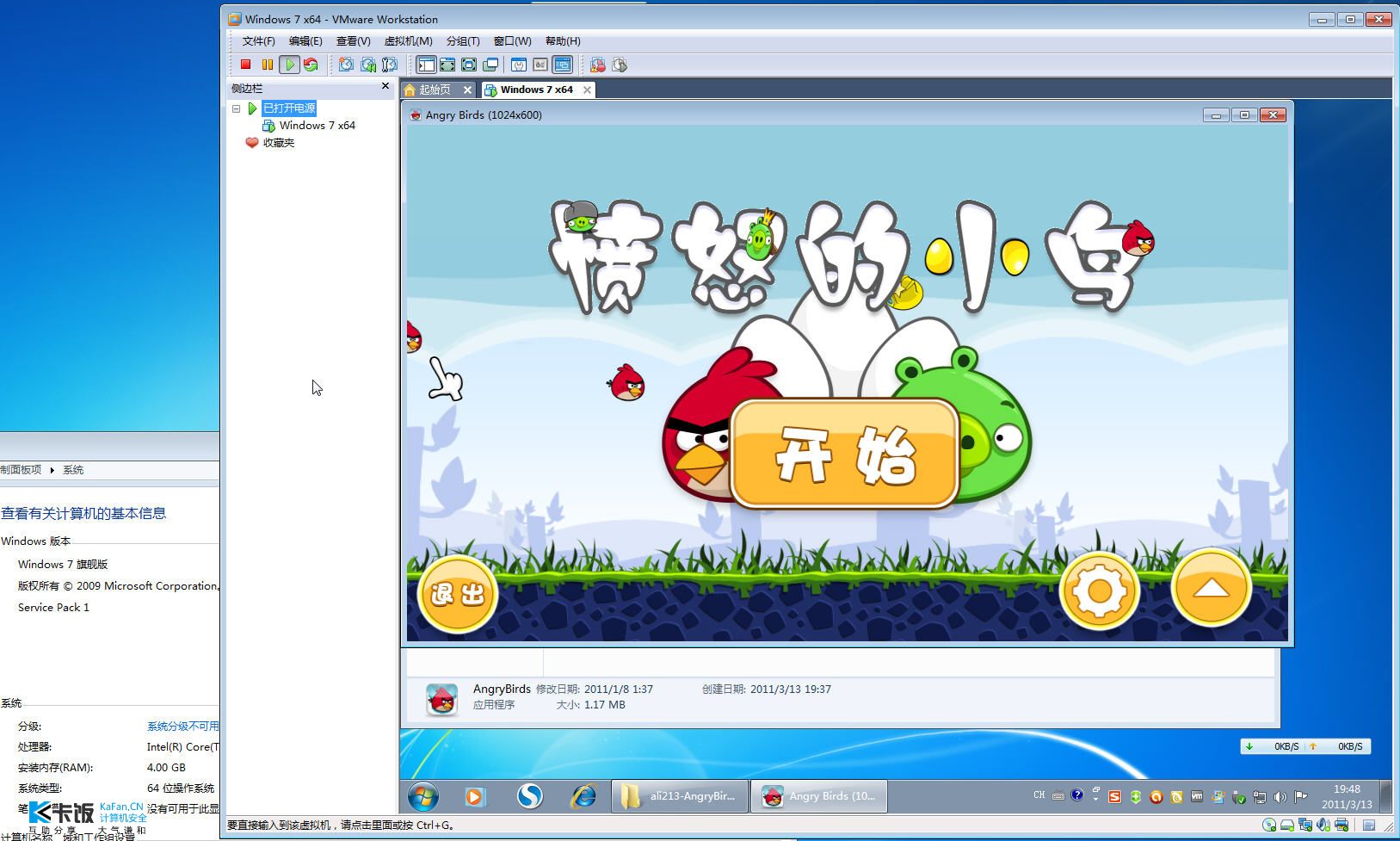Click the Action Center flag tray icon
The image size is (1400, 841).
tap(1300, 797)
